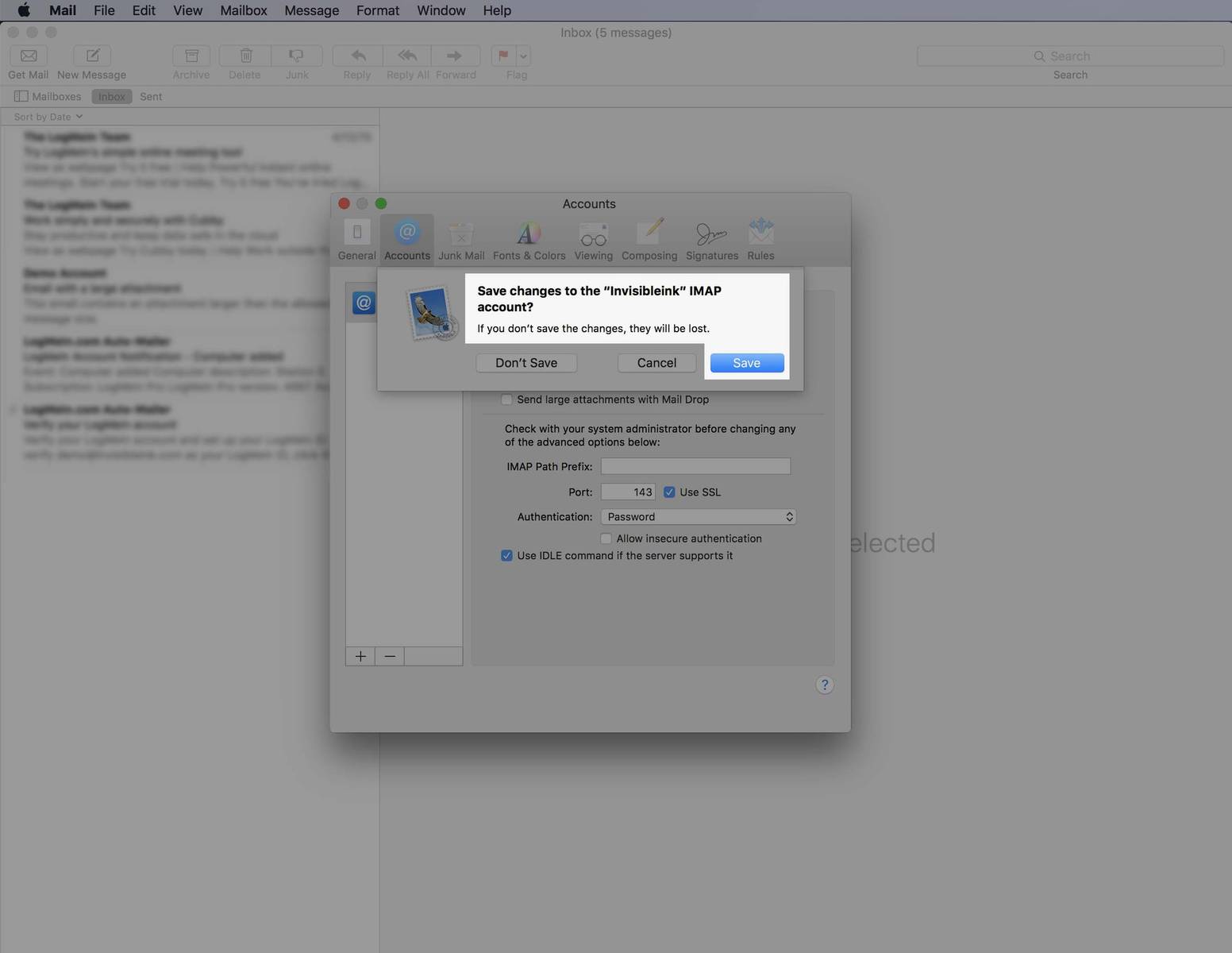The image size is (1232, 953).
Task: Click the Search field in toolbar
Action: (1070, 56)
